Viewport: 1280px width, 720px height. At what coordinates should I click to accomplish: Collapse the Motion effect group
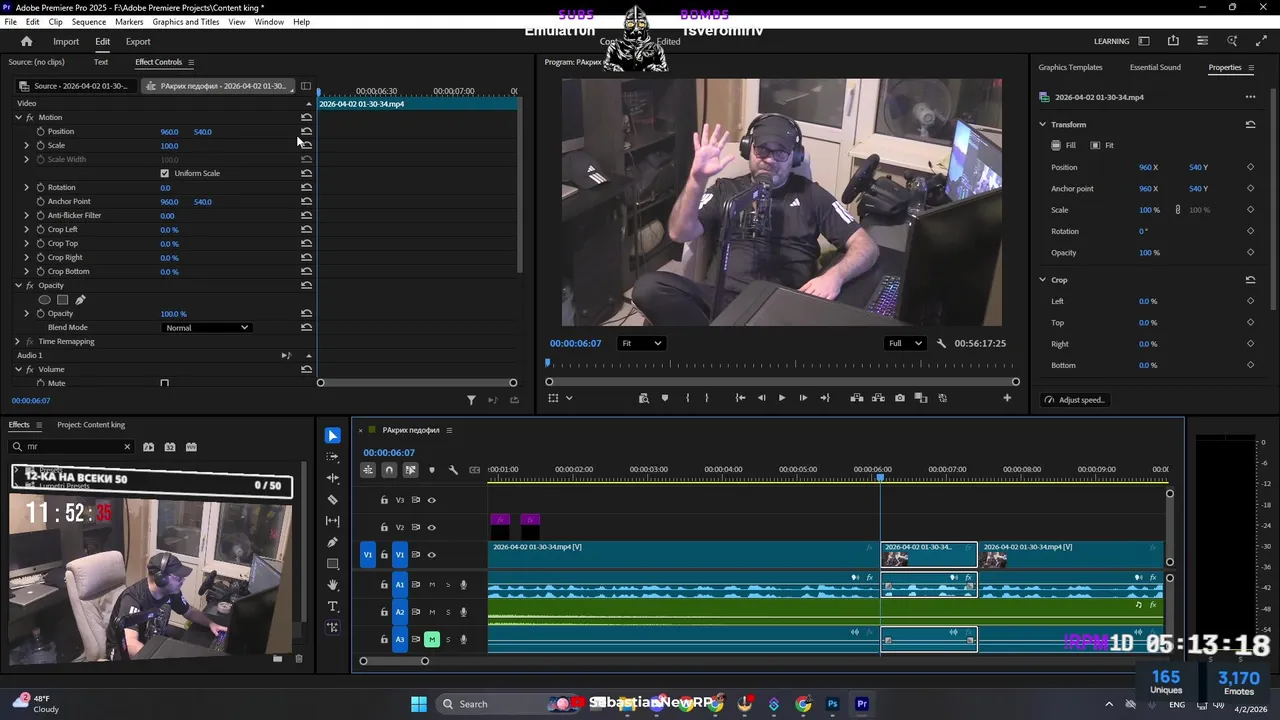[x=18, y=118]
